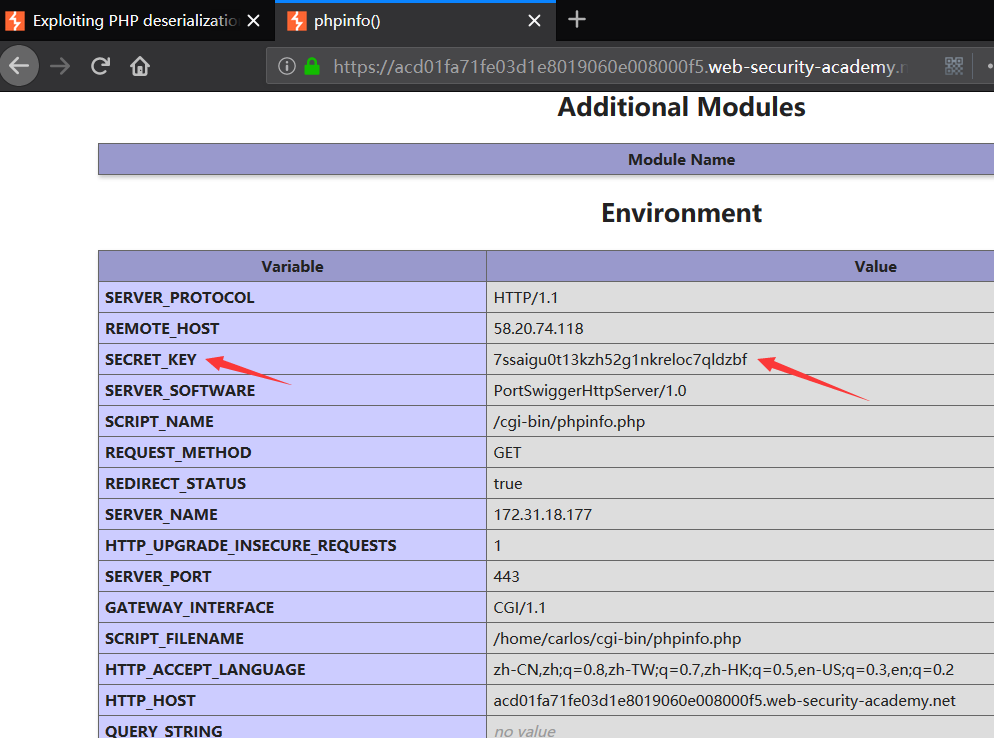Close the Exploiting PHP deserialization tab

pyautogui.click(x=254, y=21)
